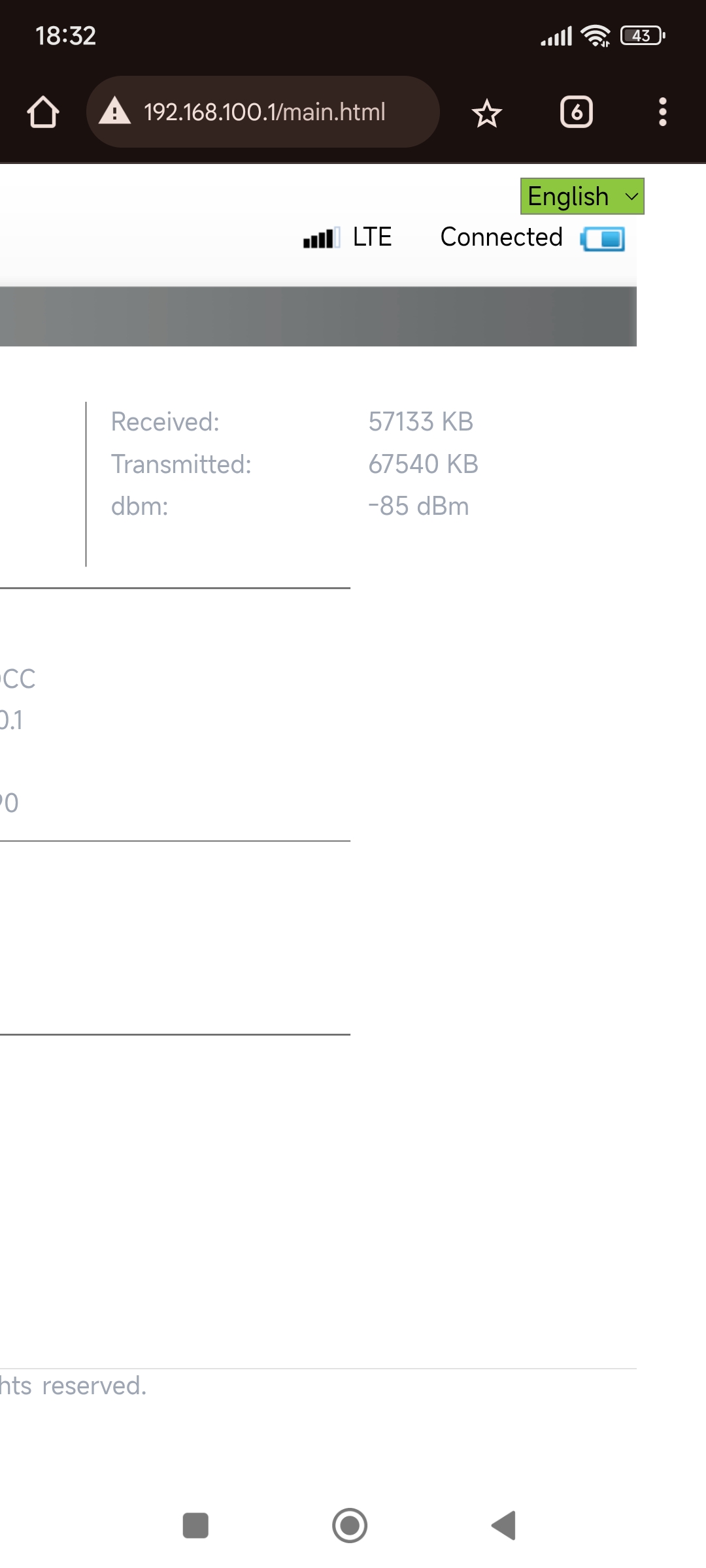Image resolution: width=706 pixels, height=1568 pixels.
Task: Select the Received data value 57133 KB
Action: [x=421, y=422]
